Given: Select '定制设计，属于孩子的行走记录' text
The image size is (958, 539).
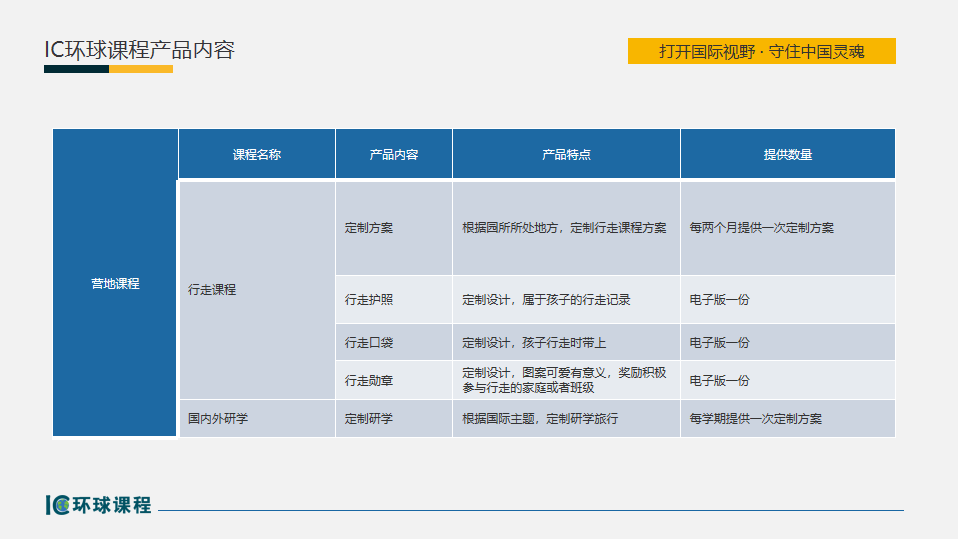Looking at the screenshot, I should [x=546, y=299].
